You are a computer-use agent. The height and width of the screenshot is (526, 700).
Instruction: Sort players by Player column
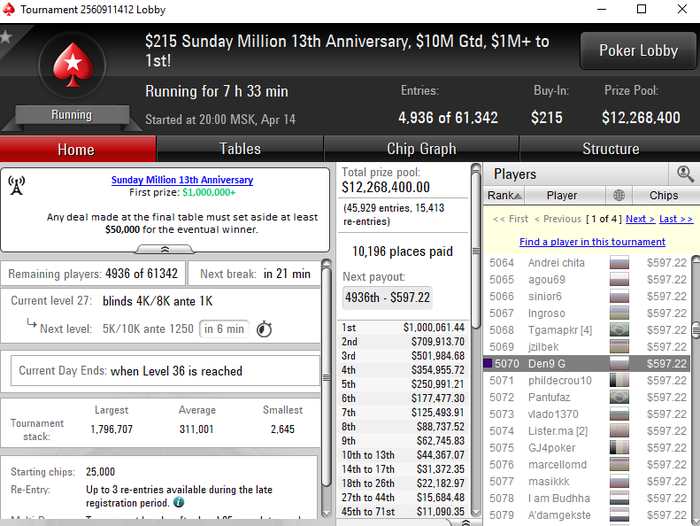pos(564,195)
